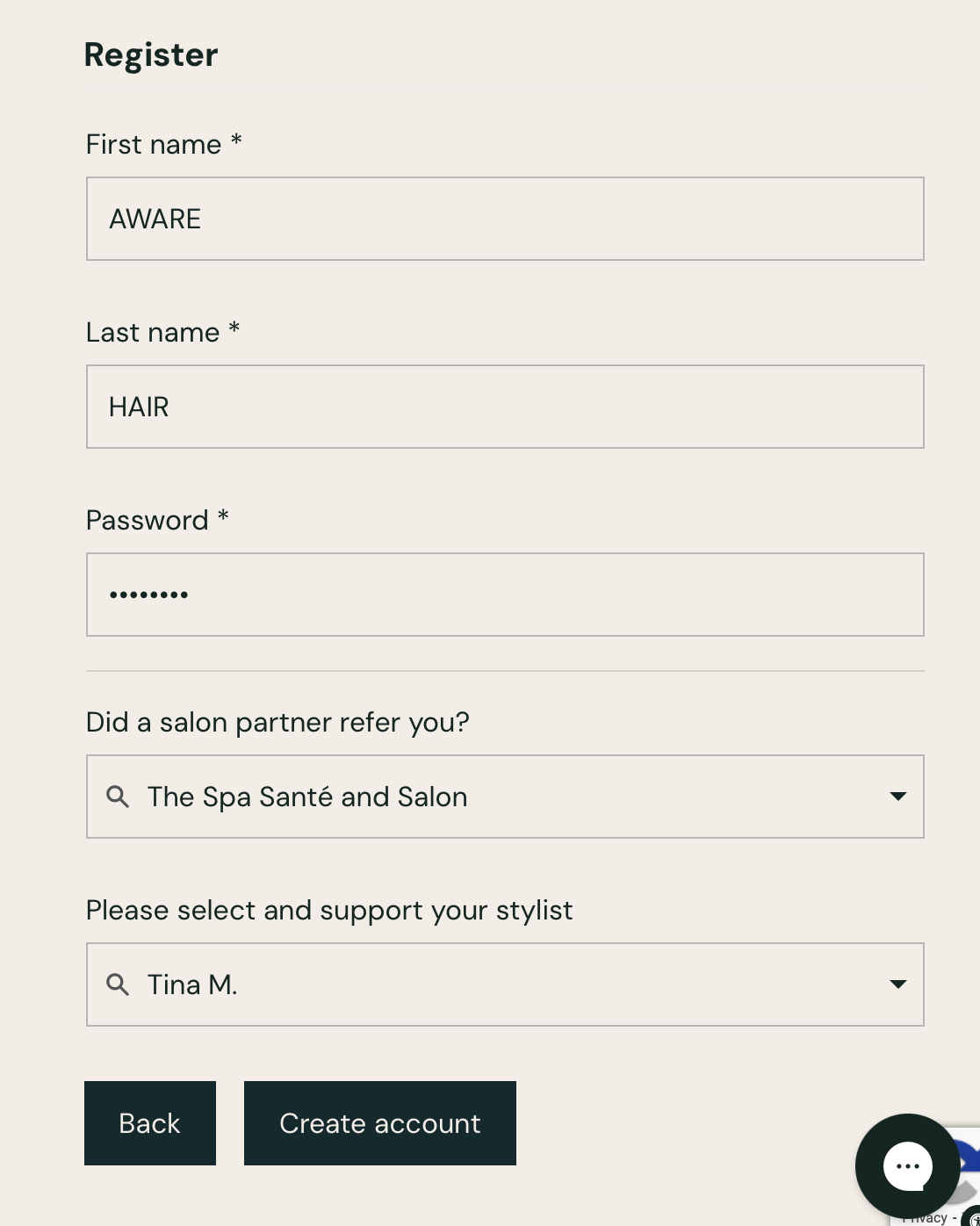Click into the Password field

click(505, 595)
